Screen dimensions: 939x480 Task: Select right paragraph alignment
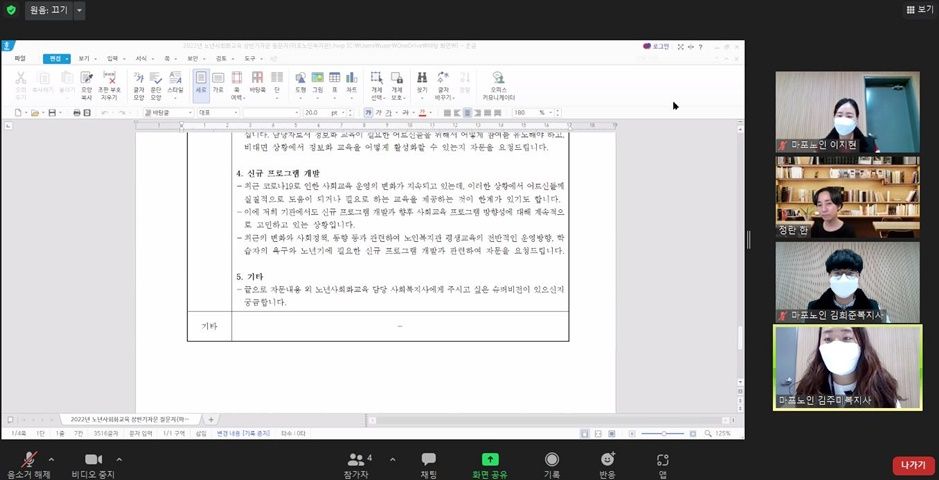(478, 113)
